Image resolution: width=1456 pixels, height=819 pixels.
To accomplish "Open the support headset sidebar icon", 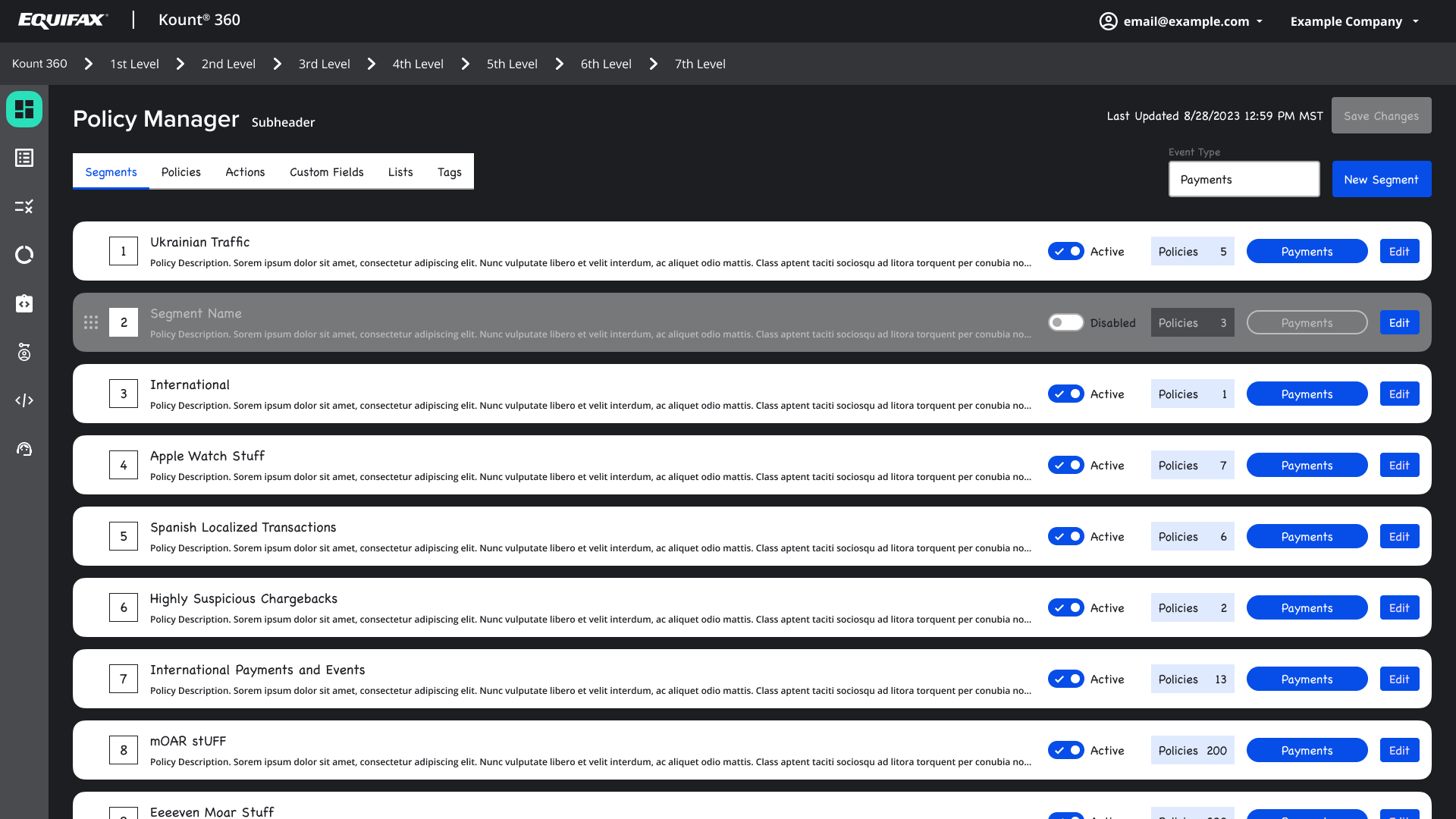I will [24, 449].
